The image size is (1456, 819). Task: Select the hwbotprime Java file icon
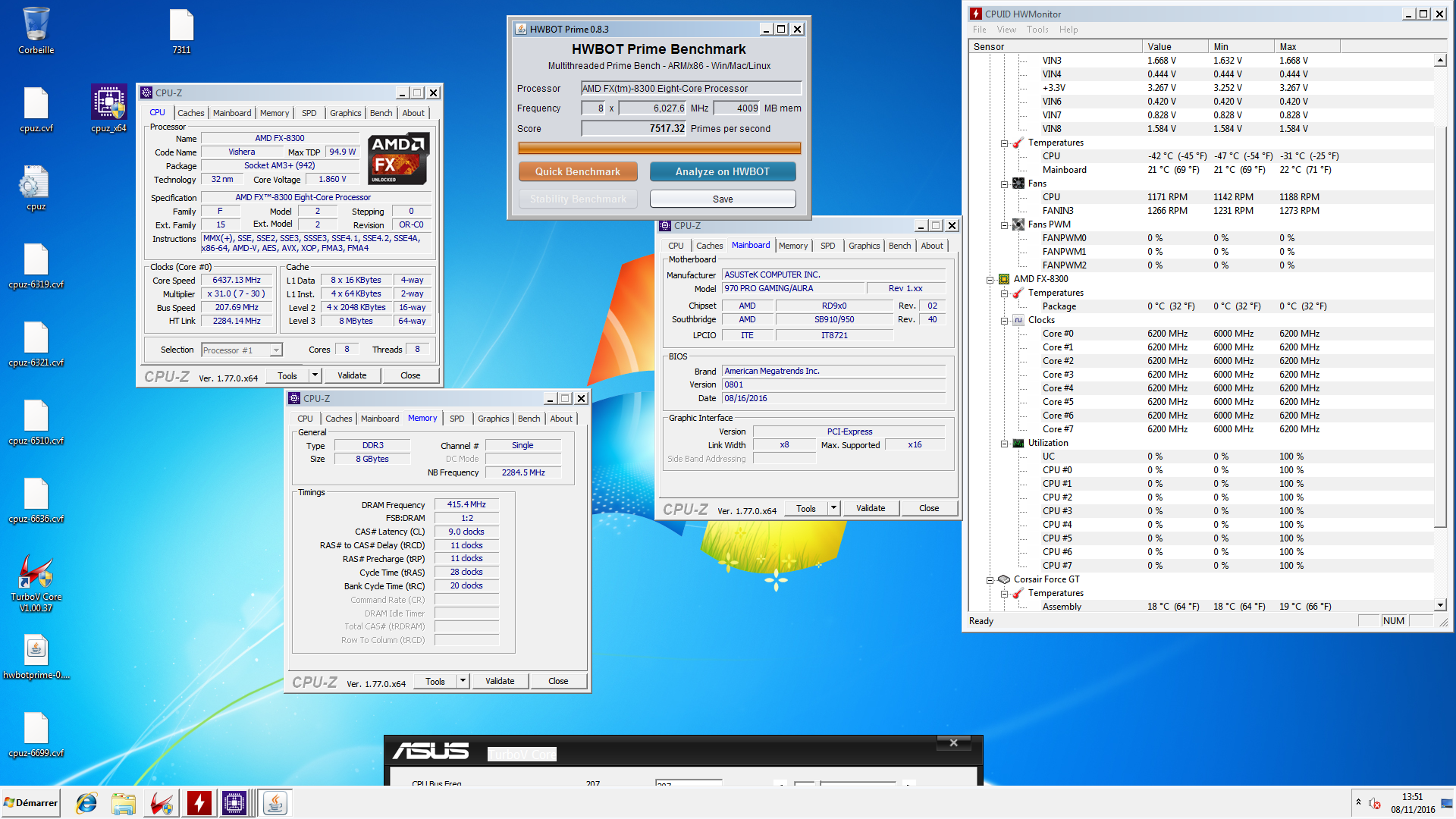click(x=36, y=657)
